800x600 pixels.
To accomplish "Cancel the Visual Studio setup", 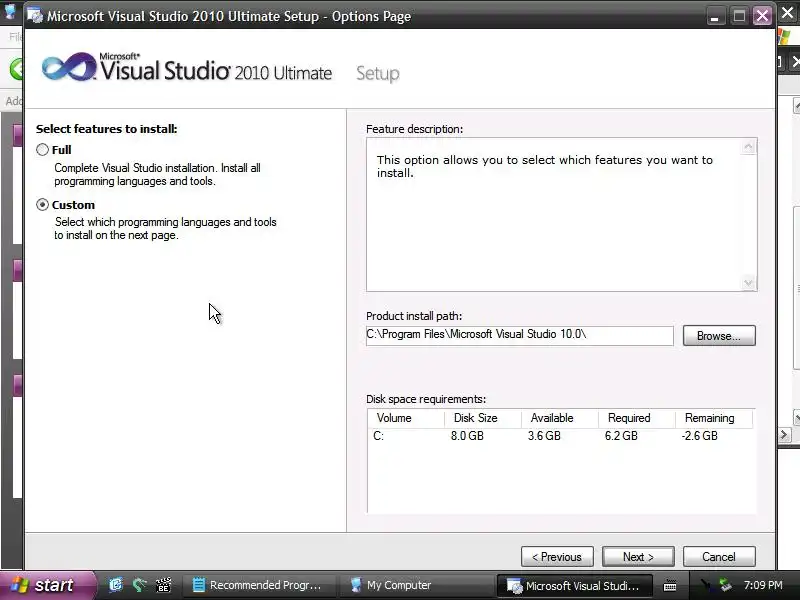I will tap(719, 557).
